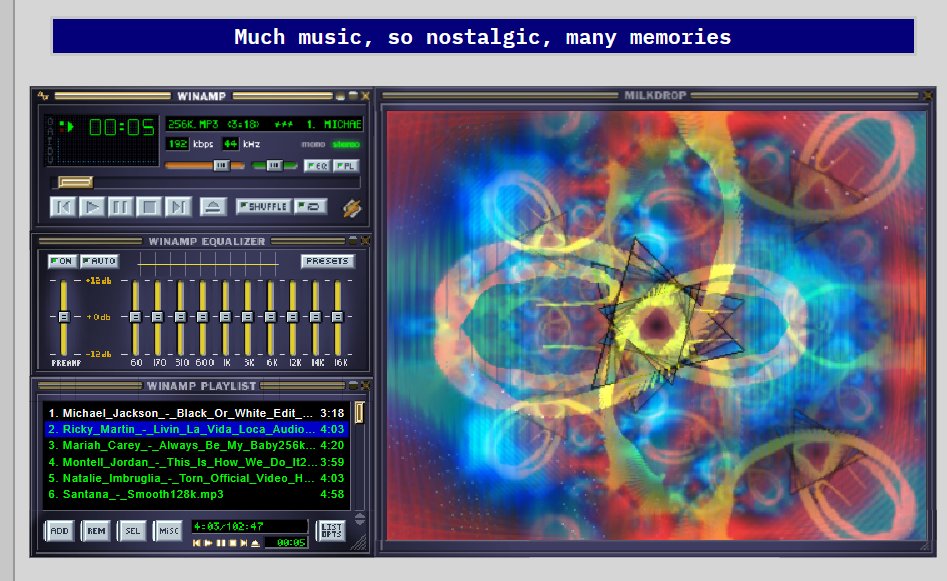The width and height of the screenshot is (947, 581).
Task: Click the Previous track button in main window
Action: pyautogui.click(x=63, y=207)
